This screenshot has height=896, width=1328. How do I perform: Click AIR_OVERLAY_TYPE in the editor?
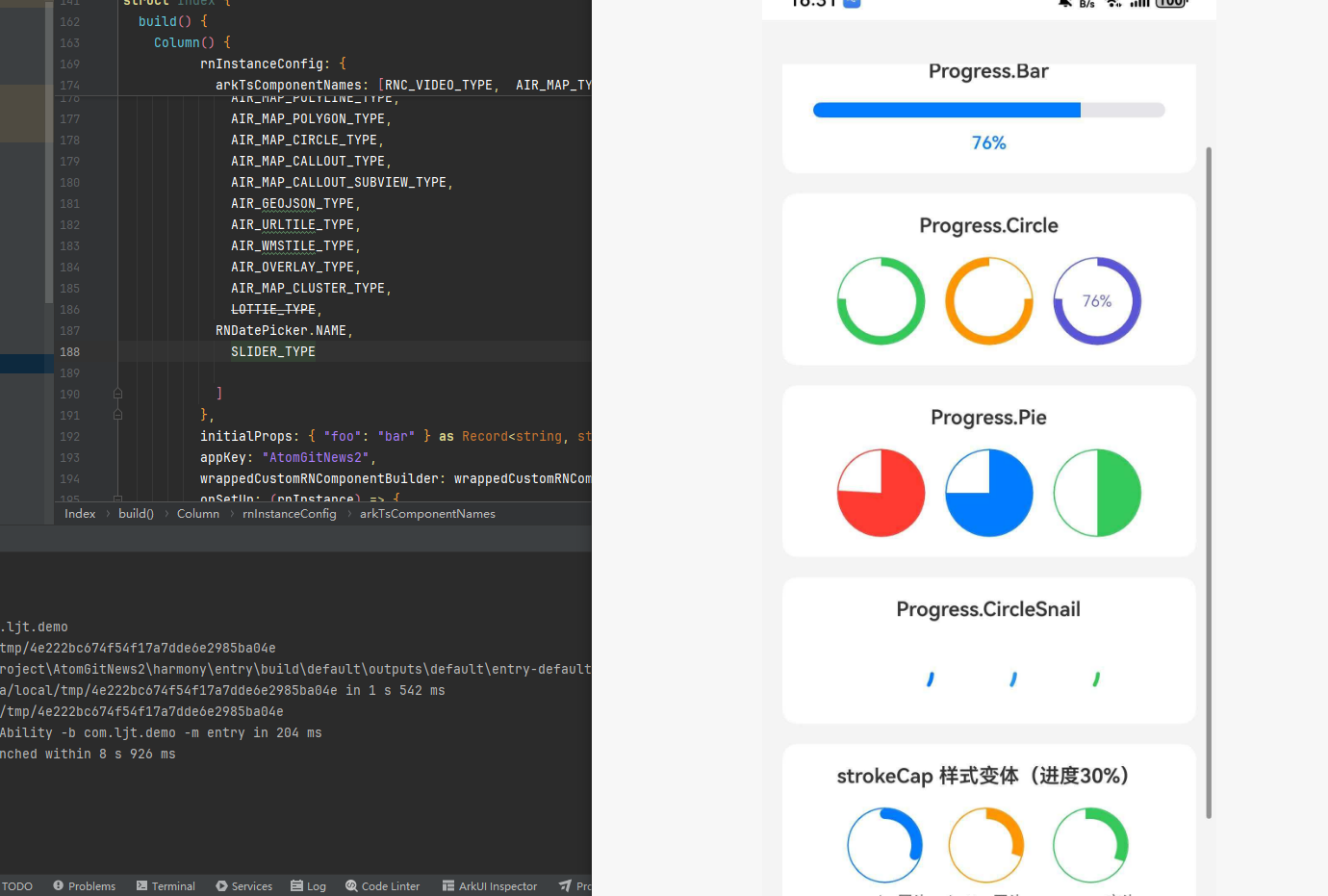[293, 267]
